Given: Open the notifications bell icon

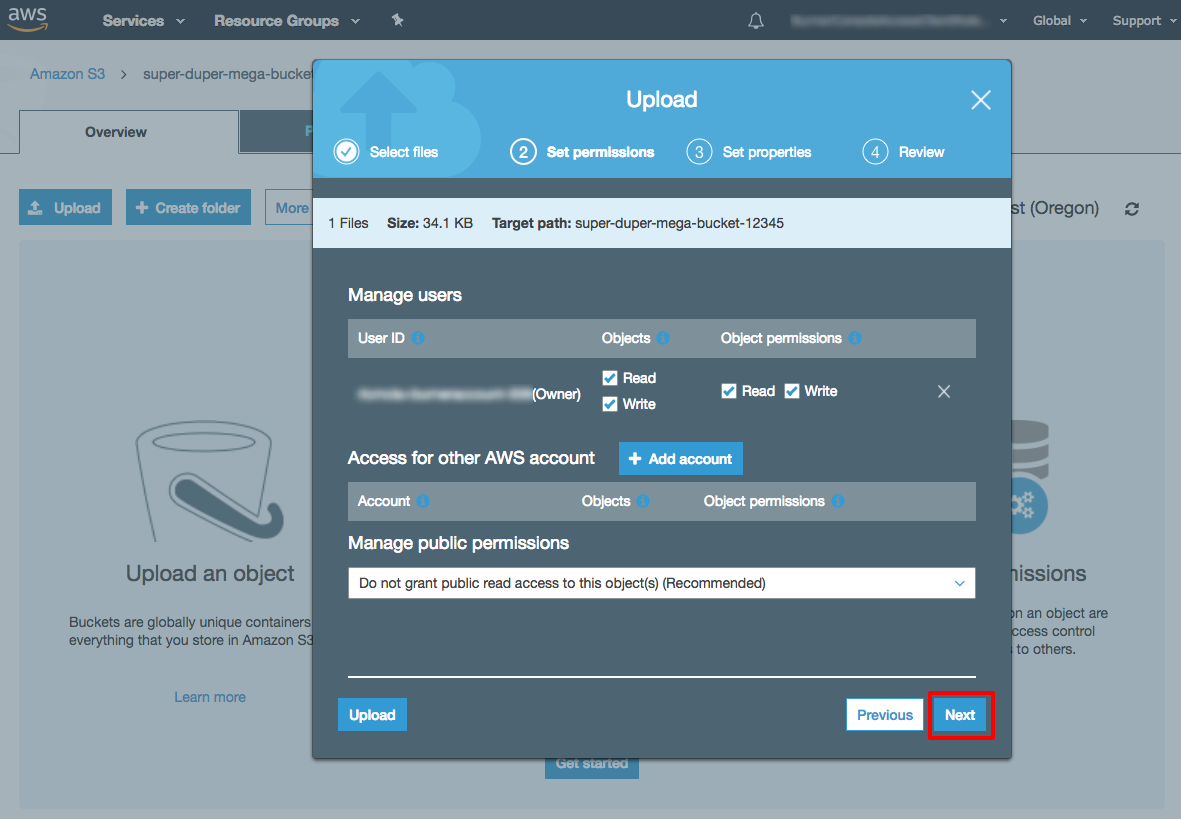Looking at the screenshot, I should click(756, 21).
